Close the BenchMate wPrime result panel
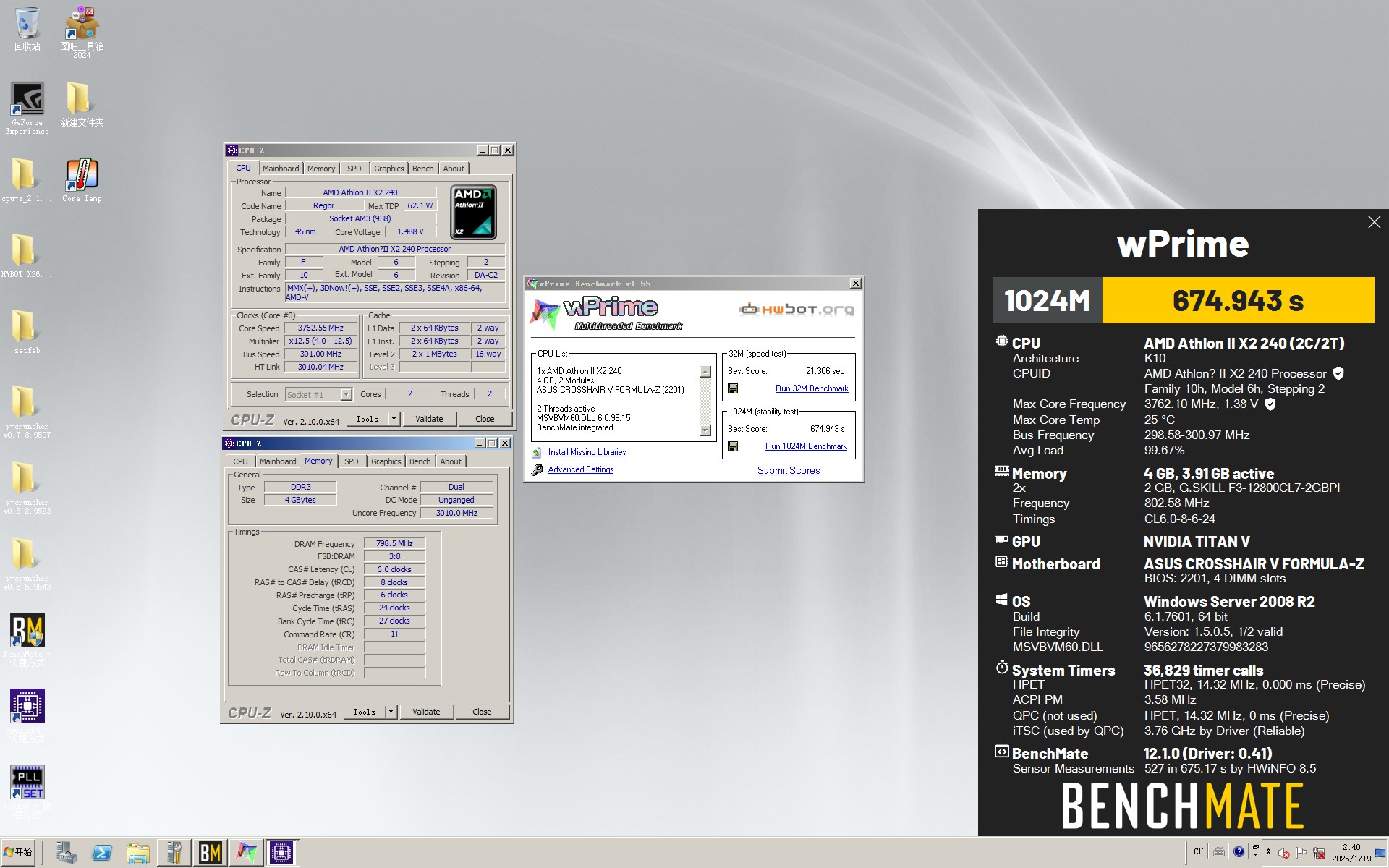 (1374, 223)
